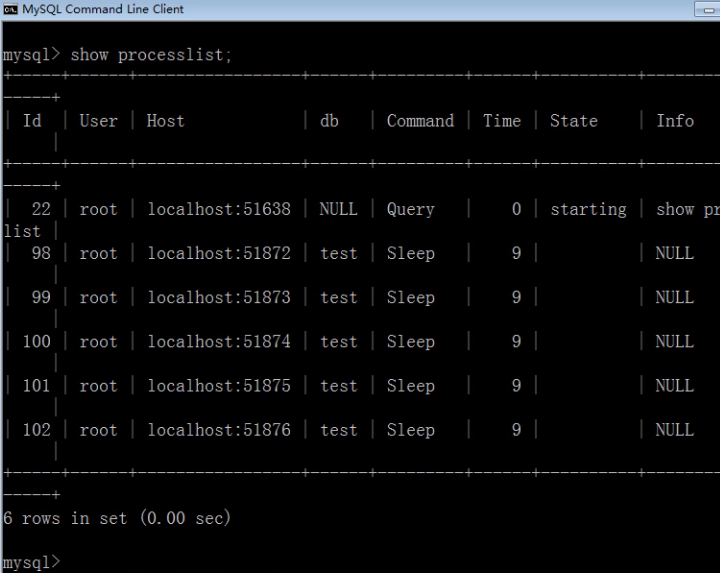Click db 'test' in row with Id 99
Image resolution: width=720 pixels, height=573 pixels.
coord(339,298)
